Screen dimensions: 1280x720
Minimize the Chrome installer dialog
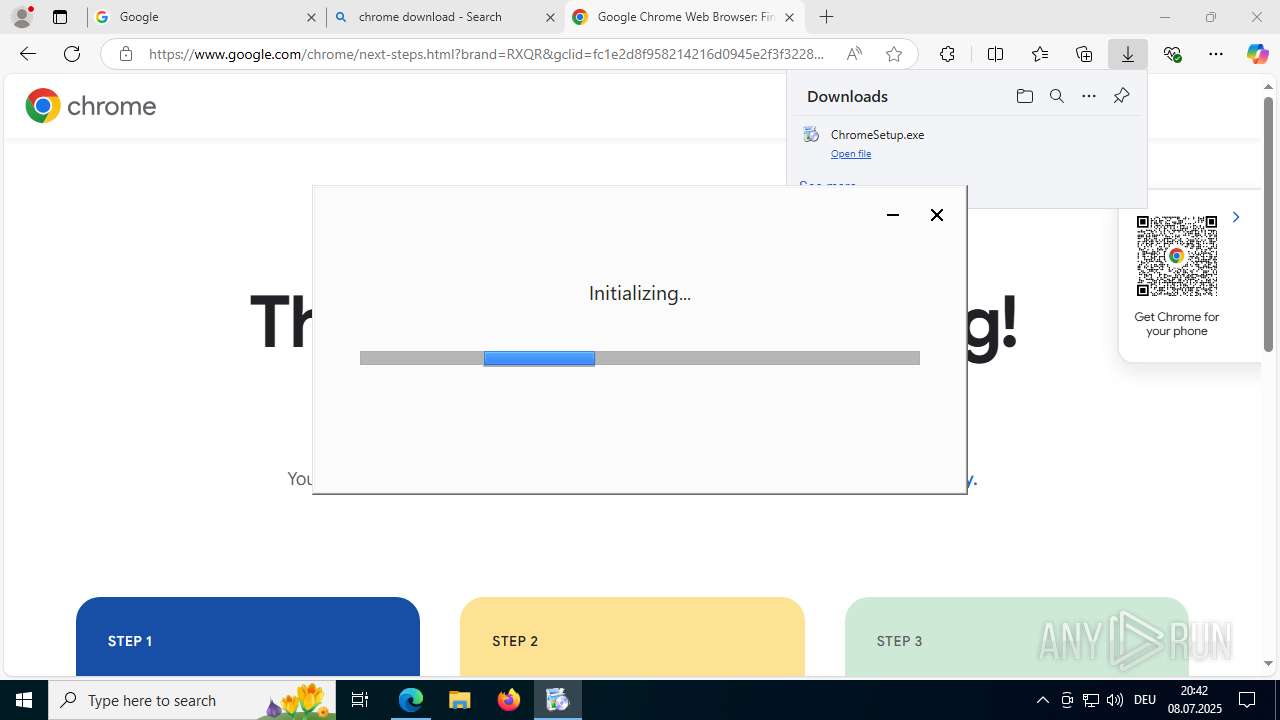893,215
